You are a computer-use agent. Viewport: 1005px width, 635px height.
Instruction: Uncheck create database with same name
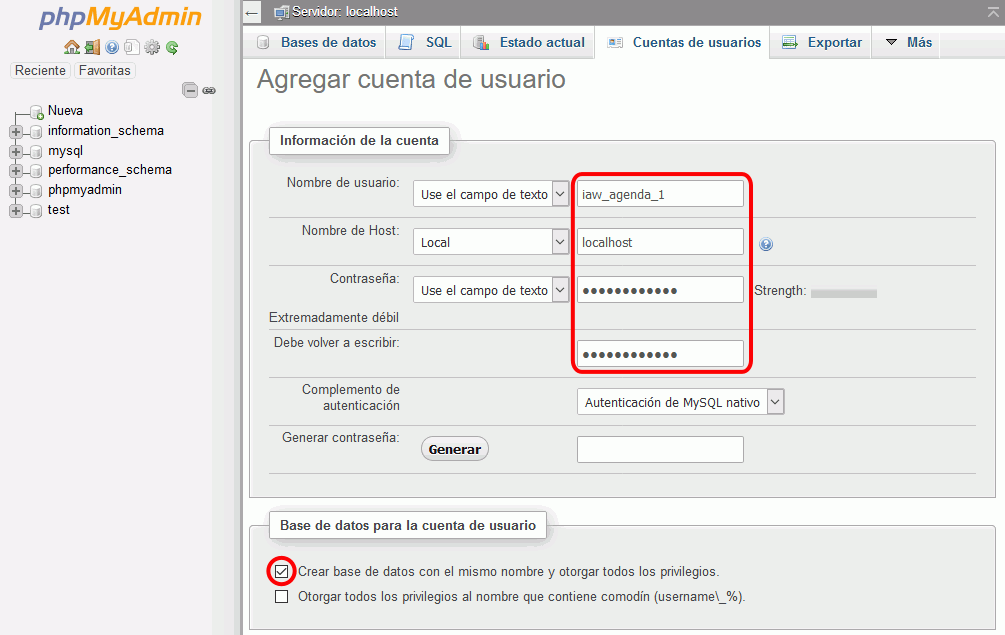click(282, 572)
